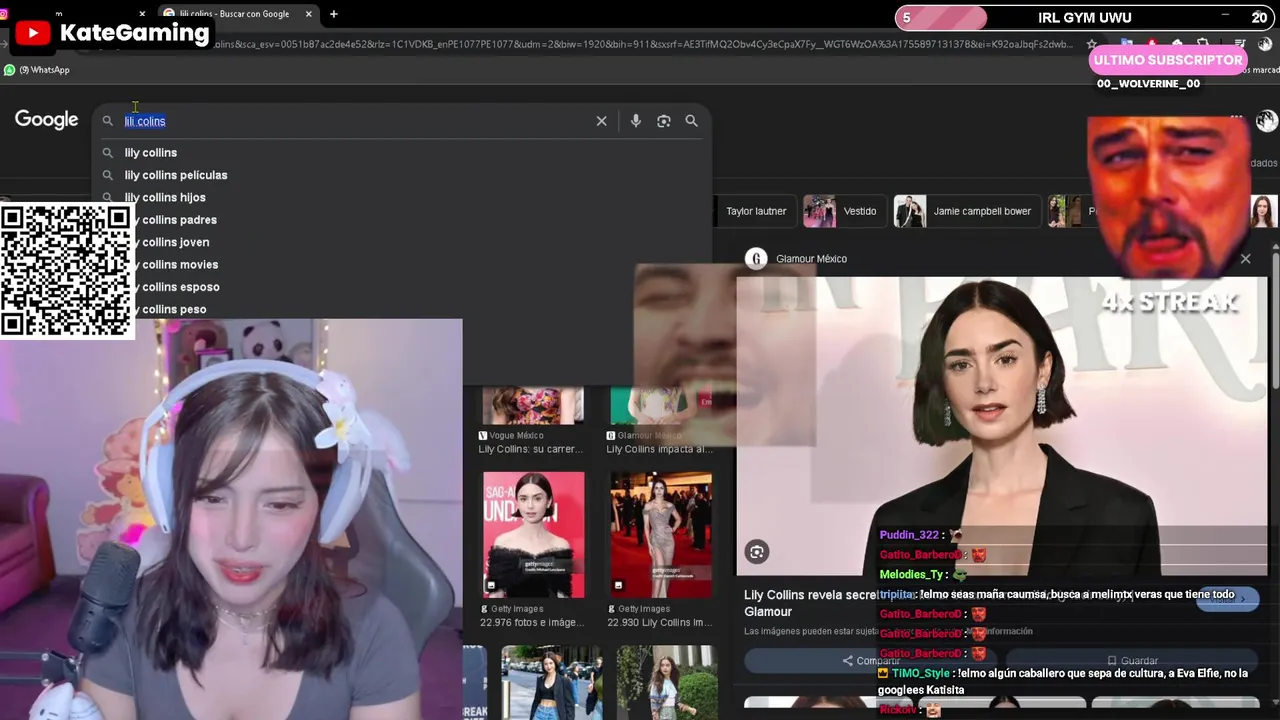
Task: Close the first browser tab
Action: (142, 14)
